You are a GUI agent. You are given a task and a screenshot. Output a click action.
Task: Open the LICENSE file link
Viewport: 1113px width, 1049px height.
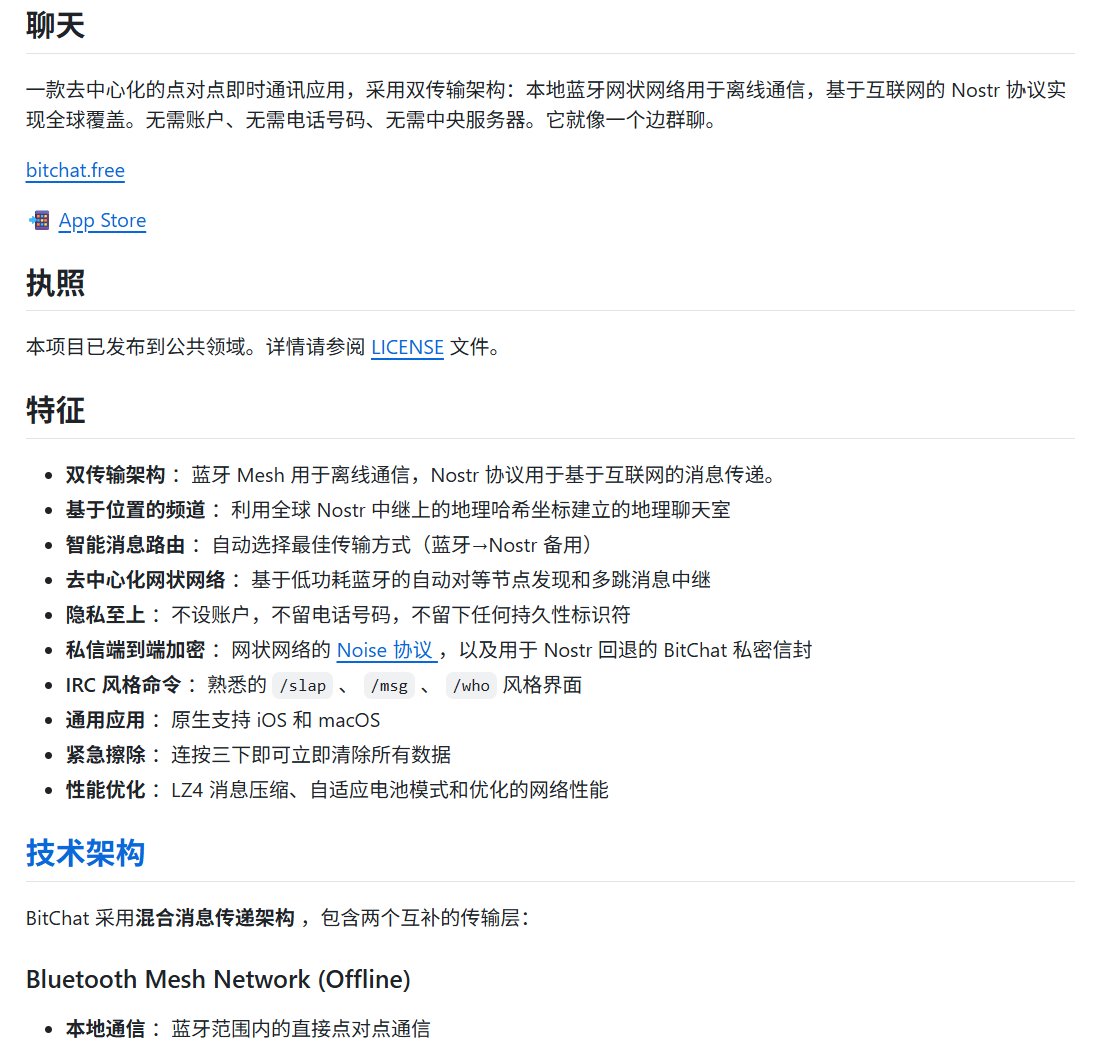(407, 347)
